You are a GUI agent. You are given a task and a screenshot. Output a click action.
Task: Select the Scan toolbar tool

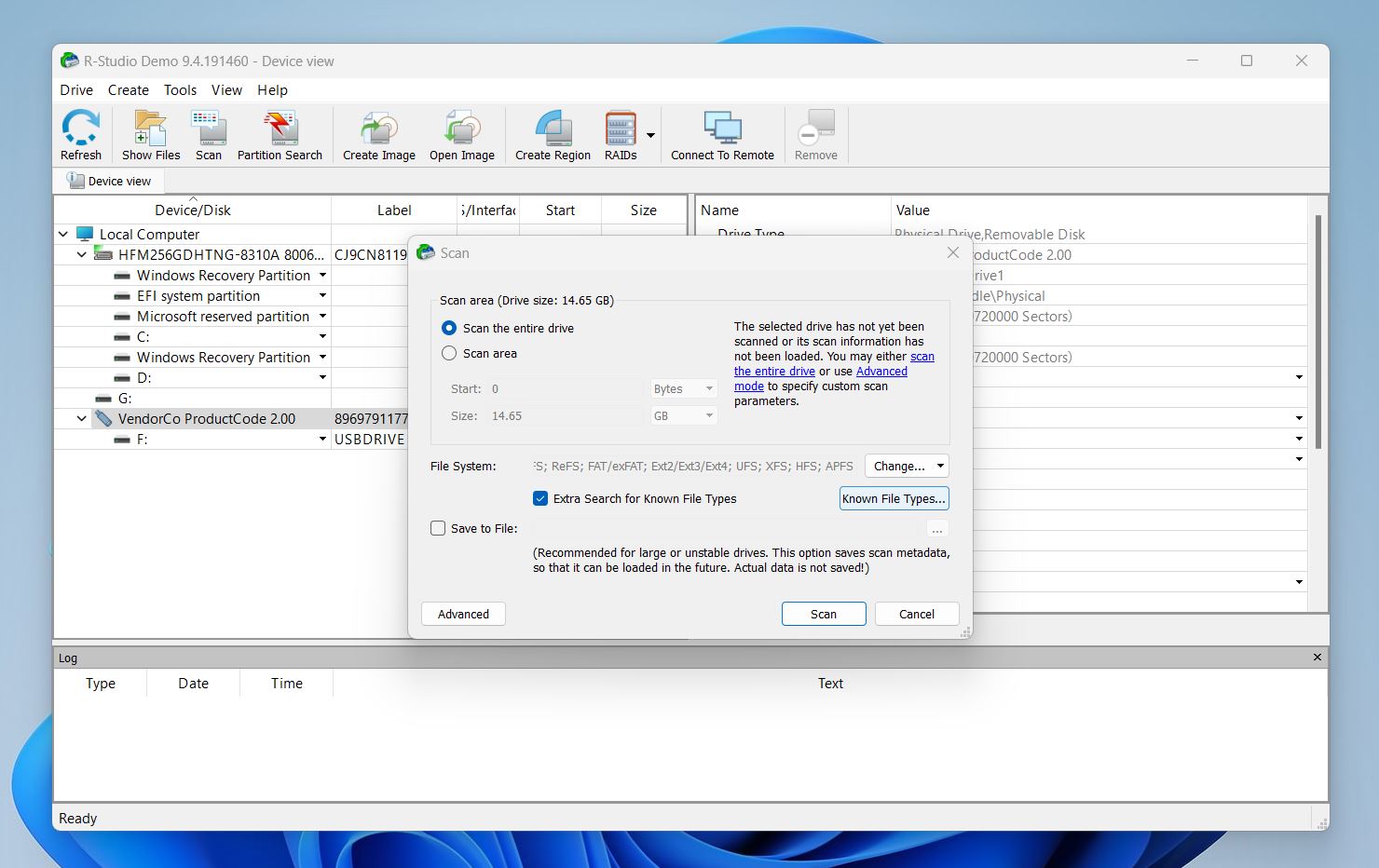(x=208, y=133)
